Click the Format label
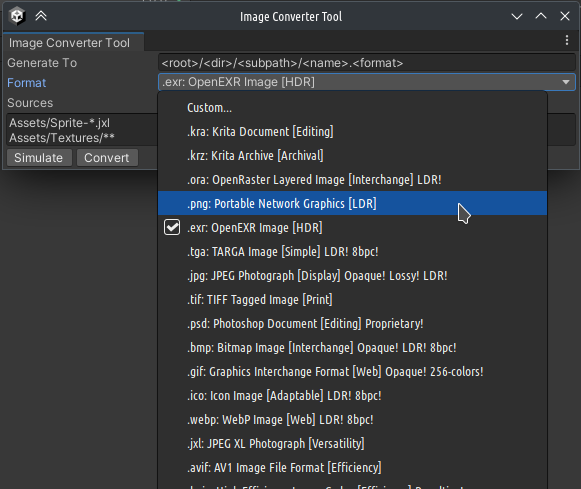This screenshot has height=489, width=581. tap(27, 83)
